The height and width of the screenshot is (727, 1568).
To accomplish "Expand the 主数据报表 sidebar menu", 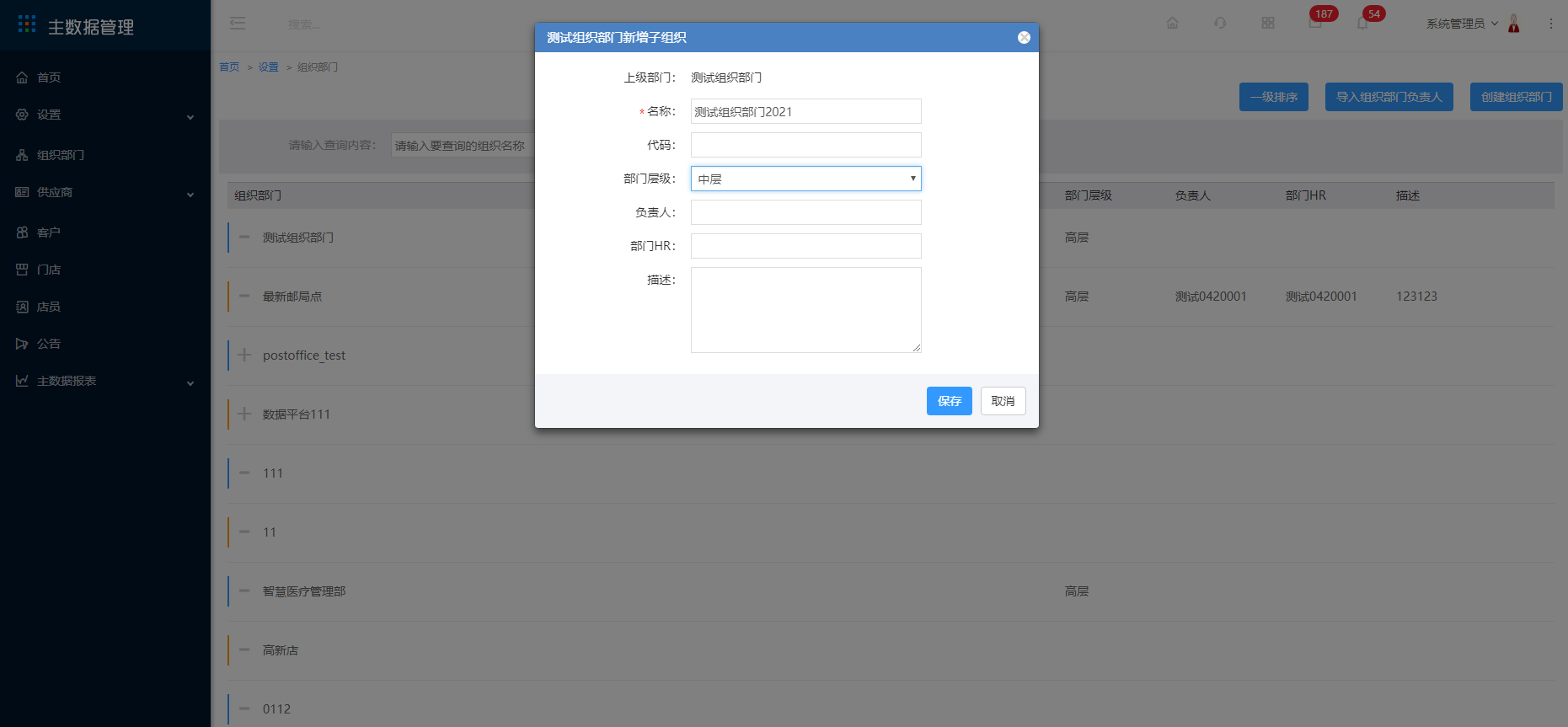I will [105, 381].
